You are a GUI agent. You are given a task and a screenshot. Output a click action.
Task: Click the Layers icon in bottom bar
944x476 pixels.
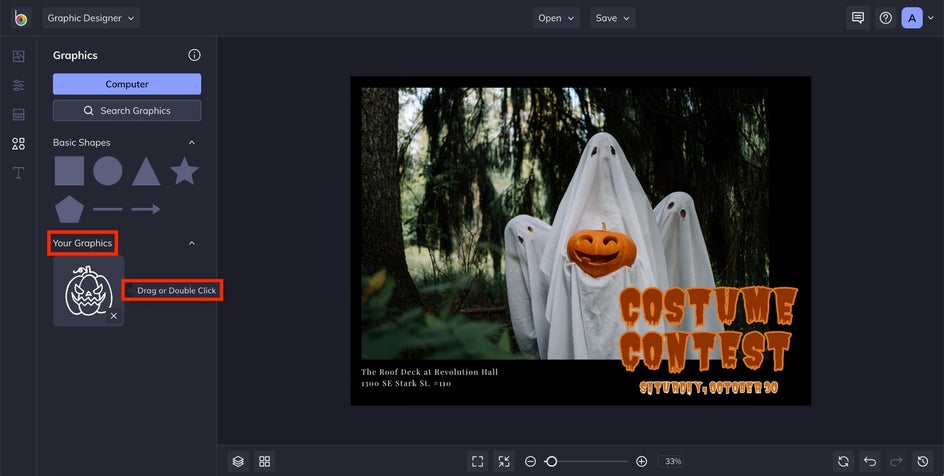coord(238,461)
